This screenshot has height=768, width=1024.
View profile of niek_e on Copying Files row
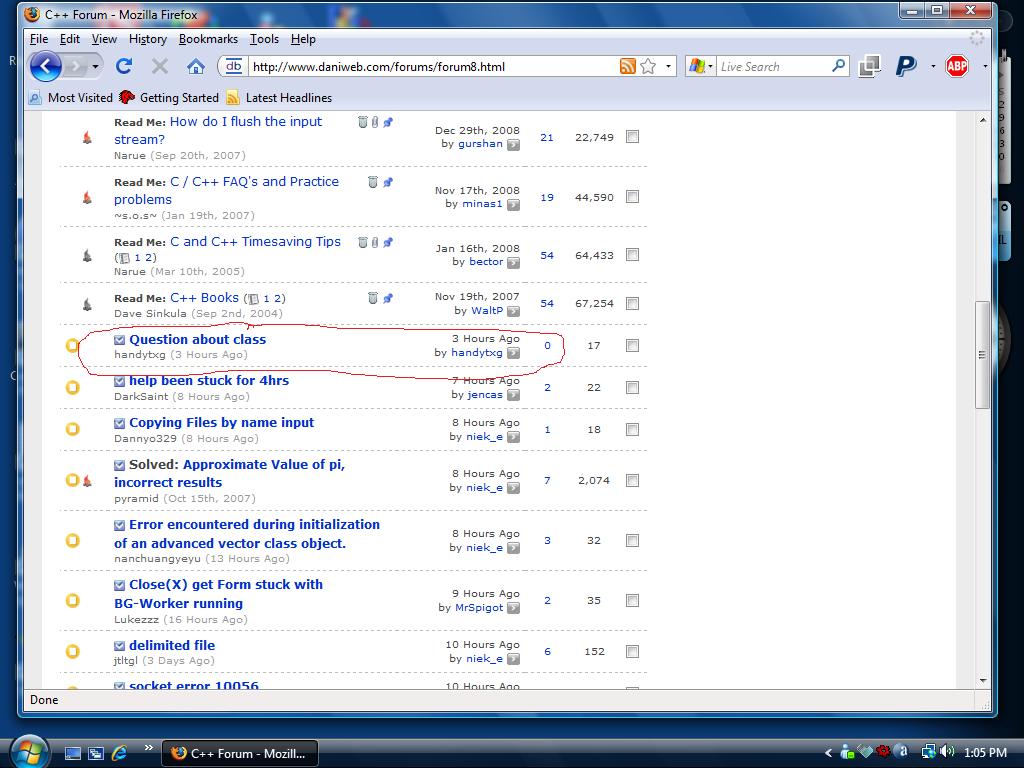[485, 436]
